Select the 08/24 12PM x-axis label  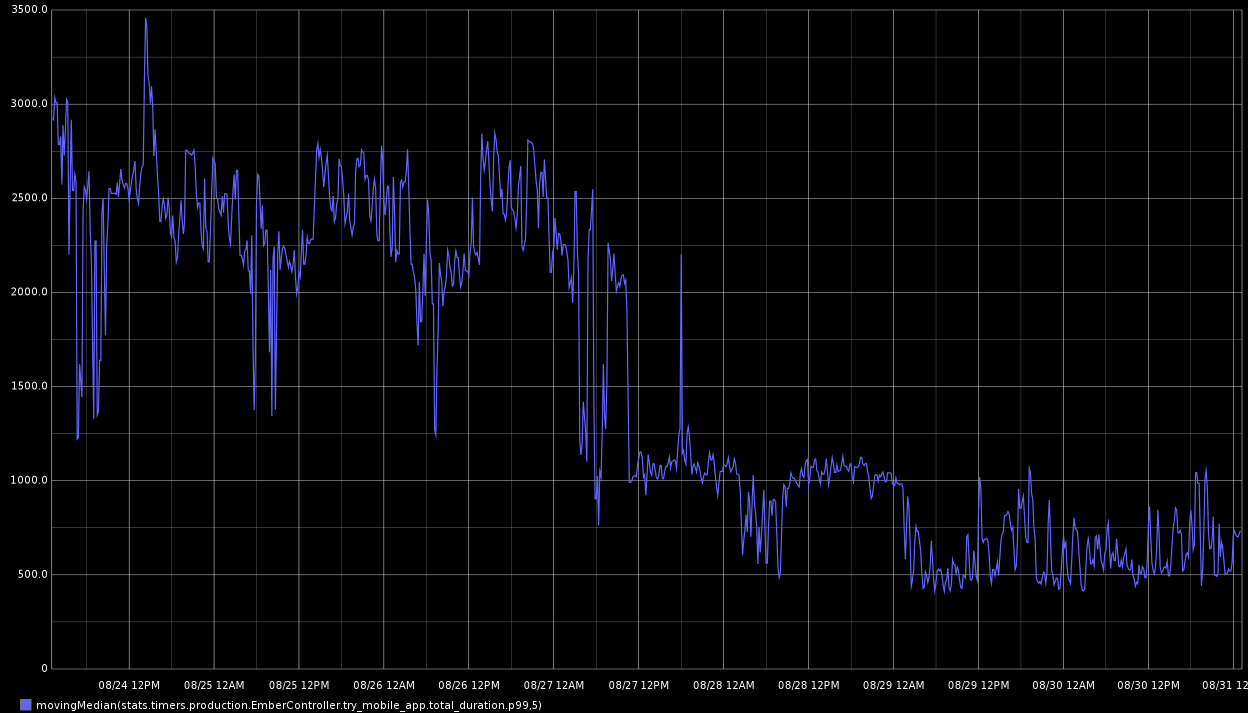point(129,685)
